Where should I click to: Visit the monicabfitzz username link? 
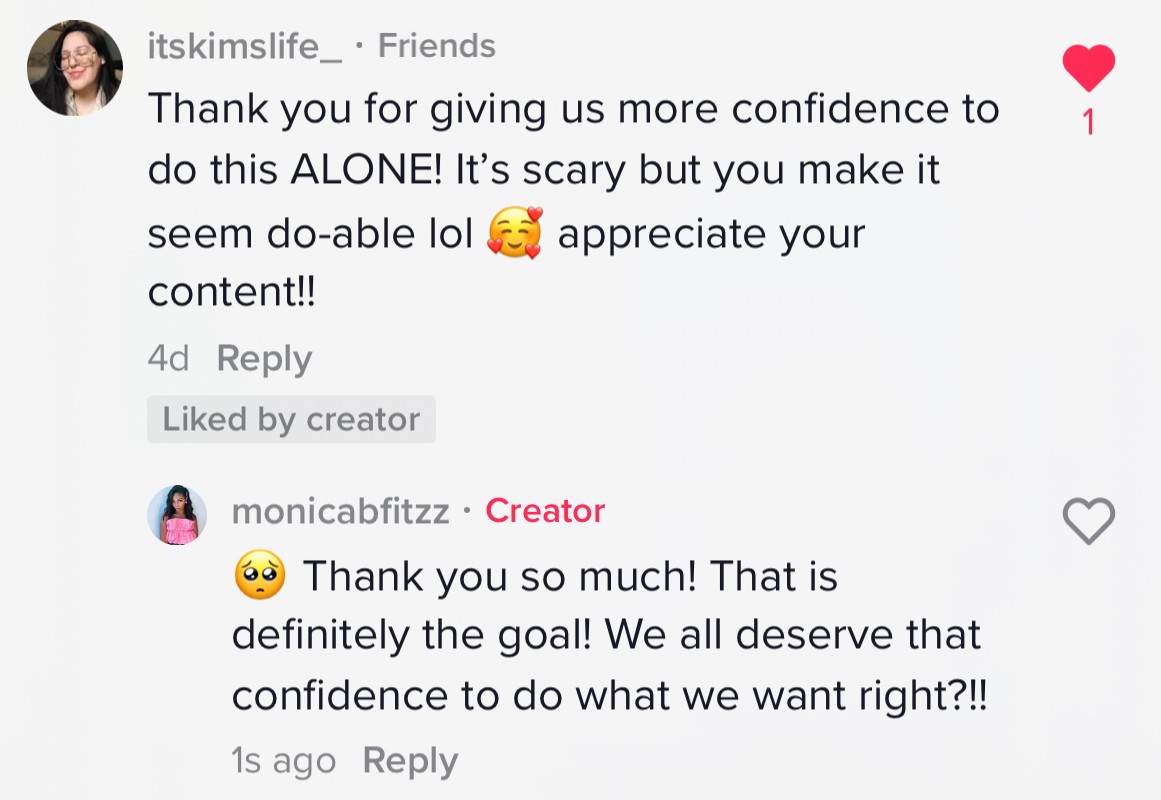[340, 511]
